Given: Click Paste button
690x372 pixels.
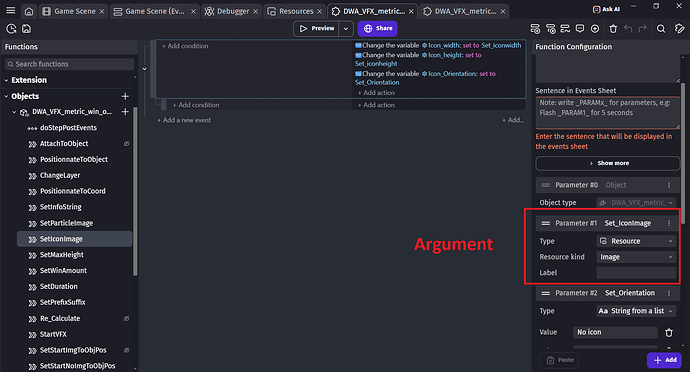Looking at the screenshot, I should coord(560,360).
